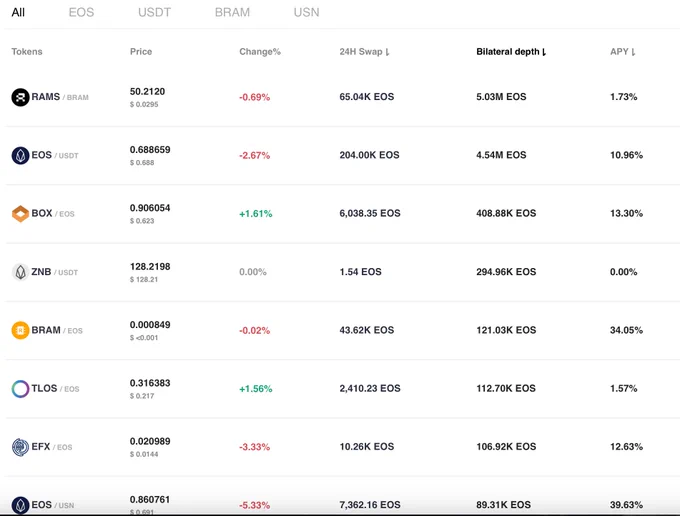Click price 50.2120

pyautogui.click(x=147, y=91)
